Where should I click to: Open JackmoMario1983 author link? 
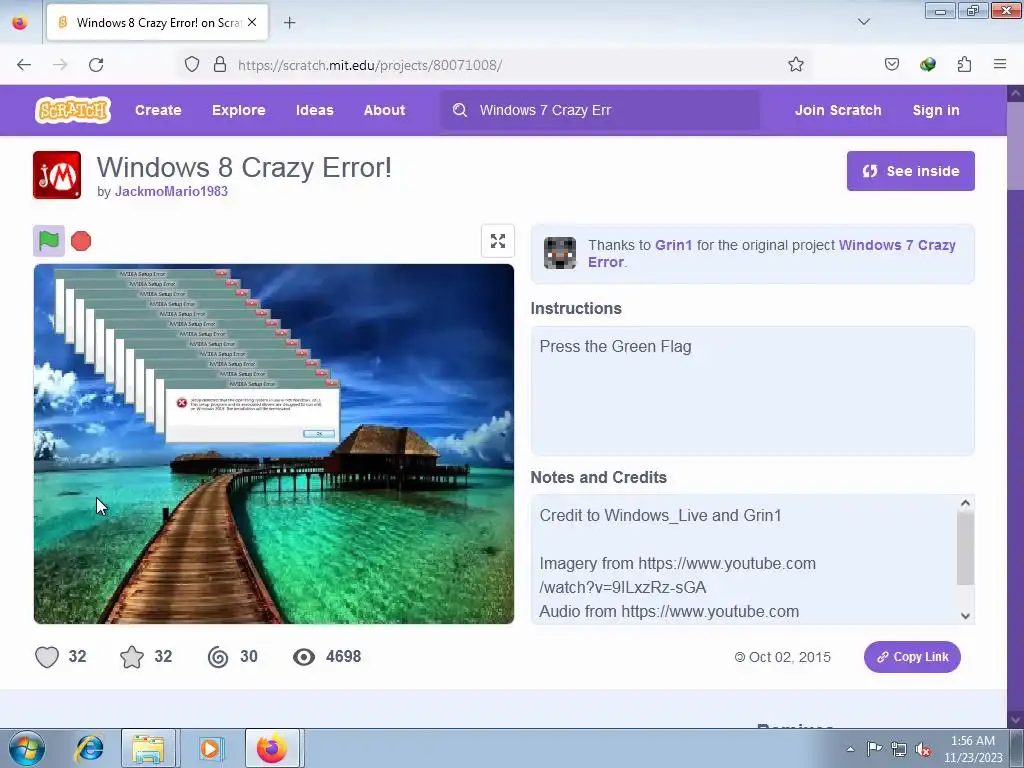pos(171,191)
